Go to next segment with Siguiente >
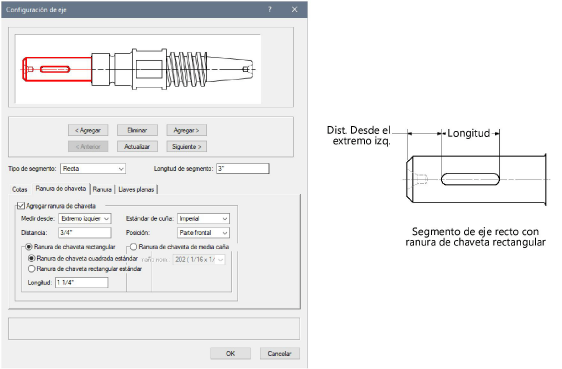 (x=186, y=147)
